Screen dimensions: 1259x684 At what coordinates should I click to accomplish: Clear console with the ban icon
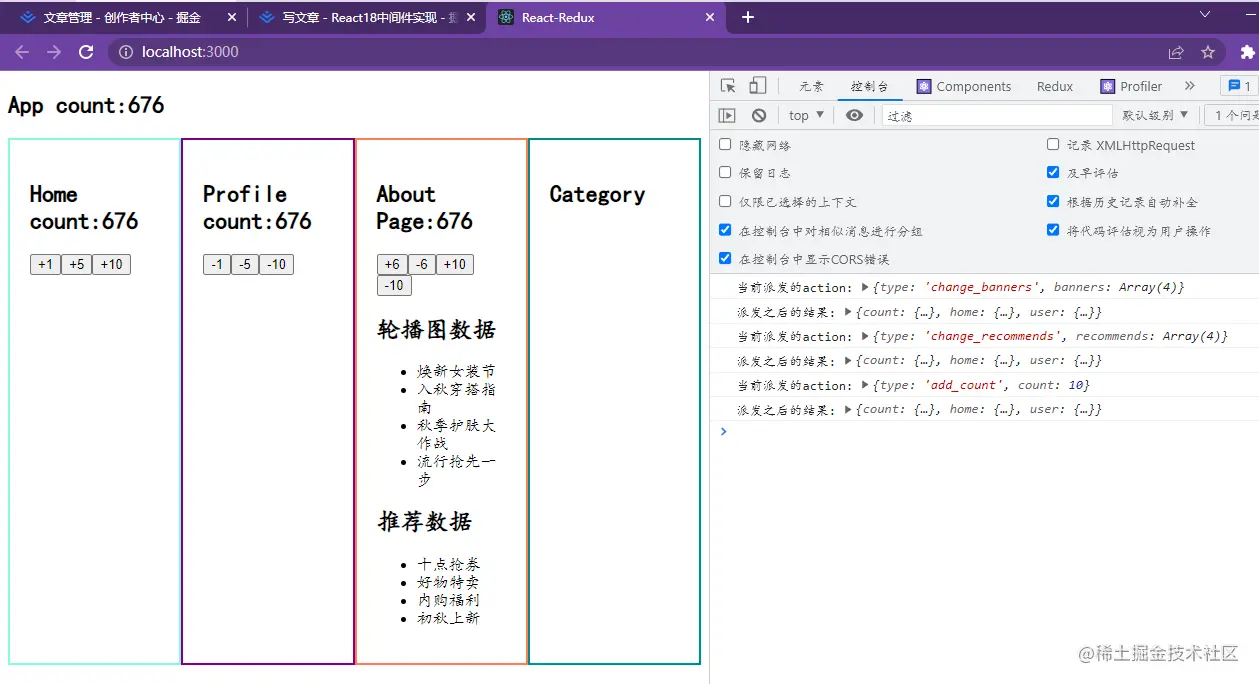coord(759,115)
